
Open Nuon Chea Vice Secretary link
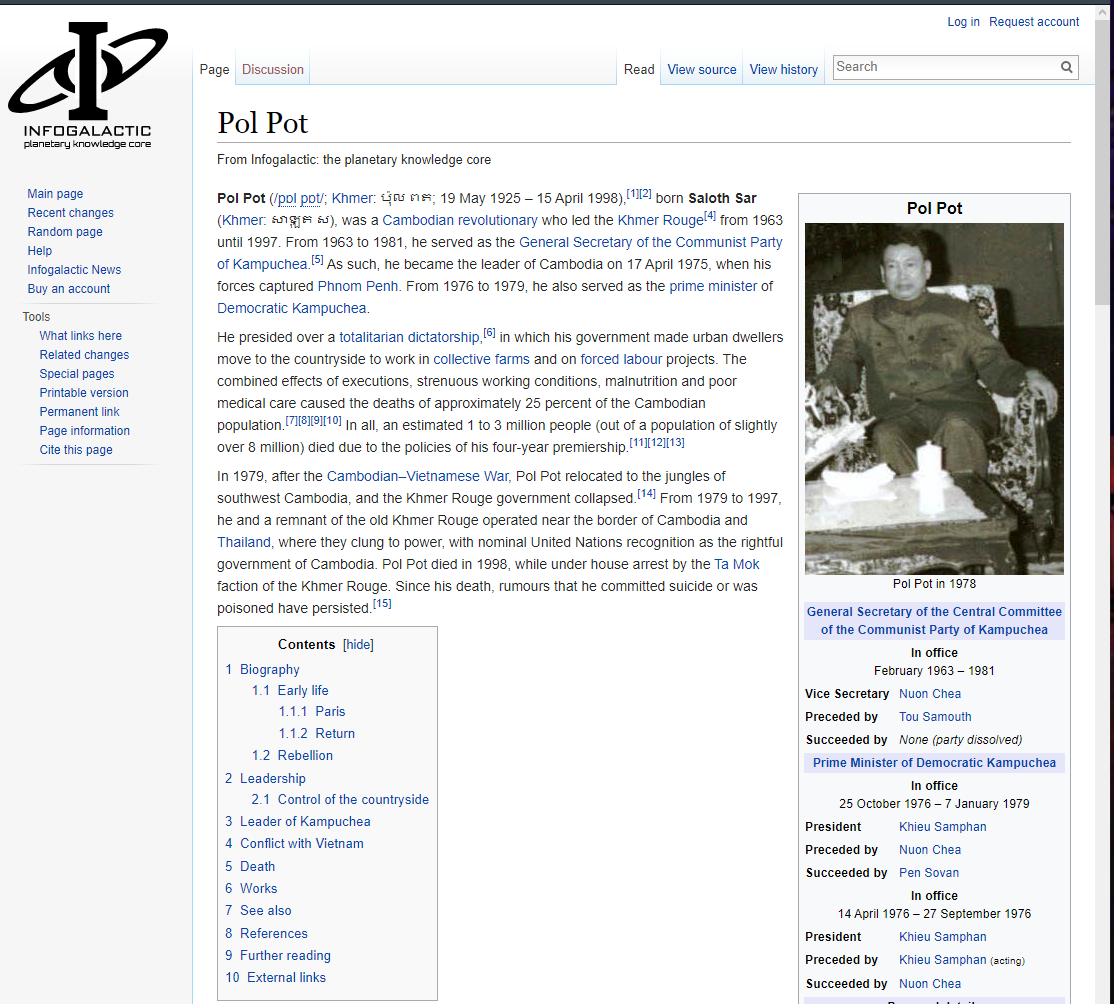pyautogui.click(x=930, y=694)
